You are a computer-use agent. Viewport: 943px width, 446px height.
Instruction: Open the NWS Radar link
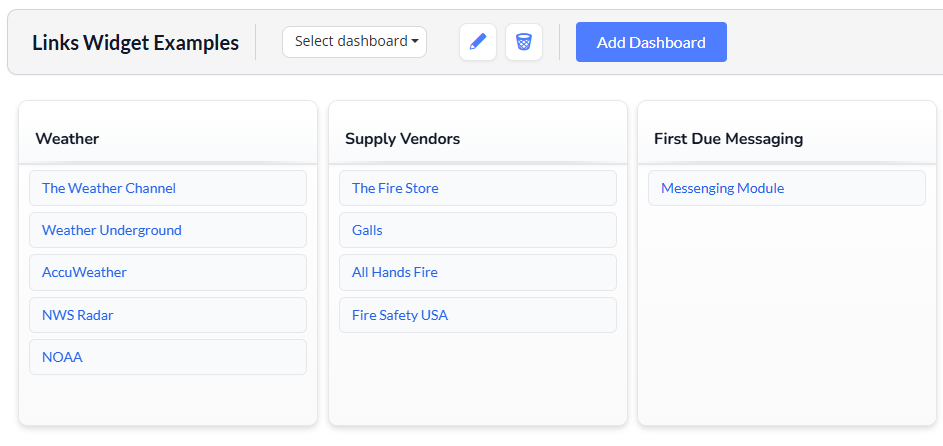click(78, 315)
